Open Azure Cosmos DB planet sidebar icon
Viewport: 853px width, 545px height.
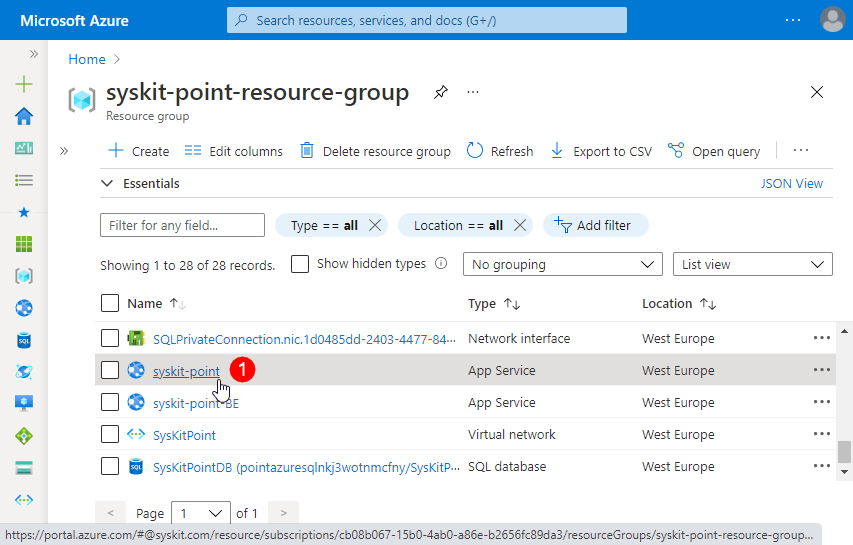[x=24, y=372]
